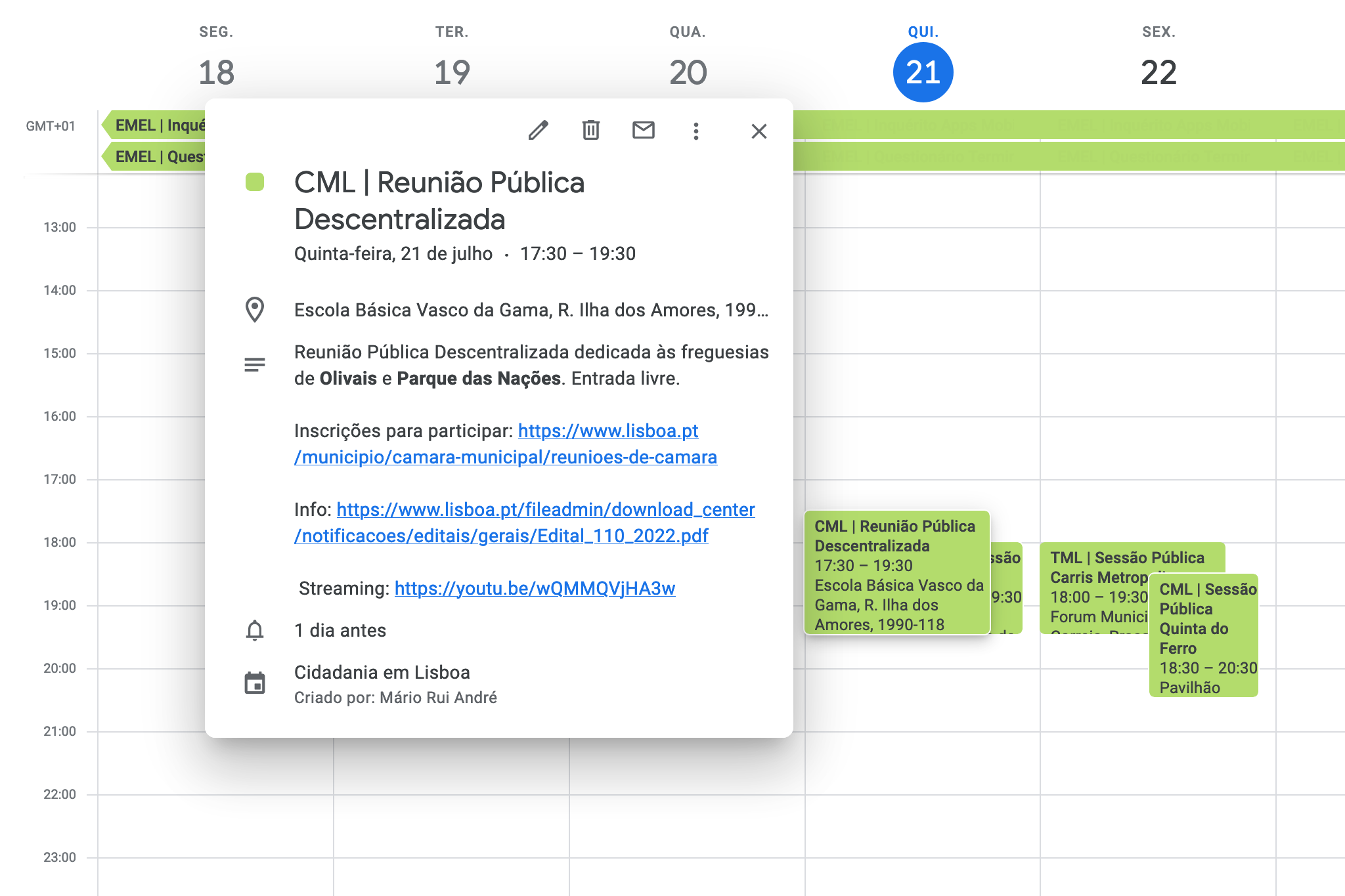Edit the event with the pencil icon
Image resolution: width=1345 pixels, height=896 pixels.
click(x=538, y=131)
